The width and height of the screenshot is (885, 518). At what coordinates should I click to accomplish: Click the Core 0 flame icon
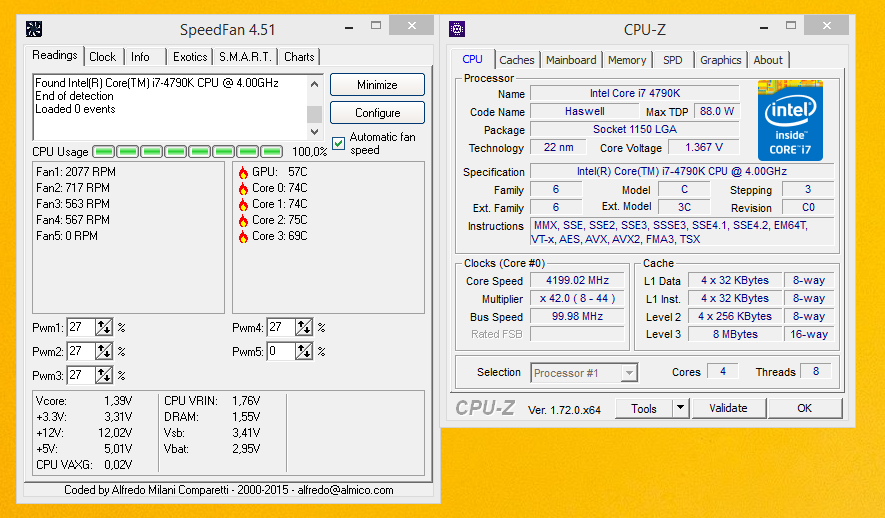(243, 188)
